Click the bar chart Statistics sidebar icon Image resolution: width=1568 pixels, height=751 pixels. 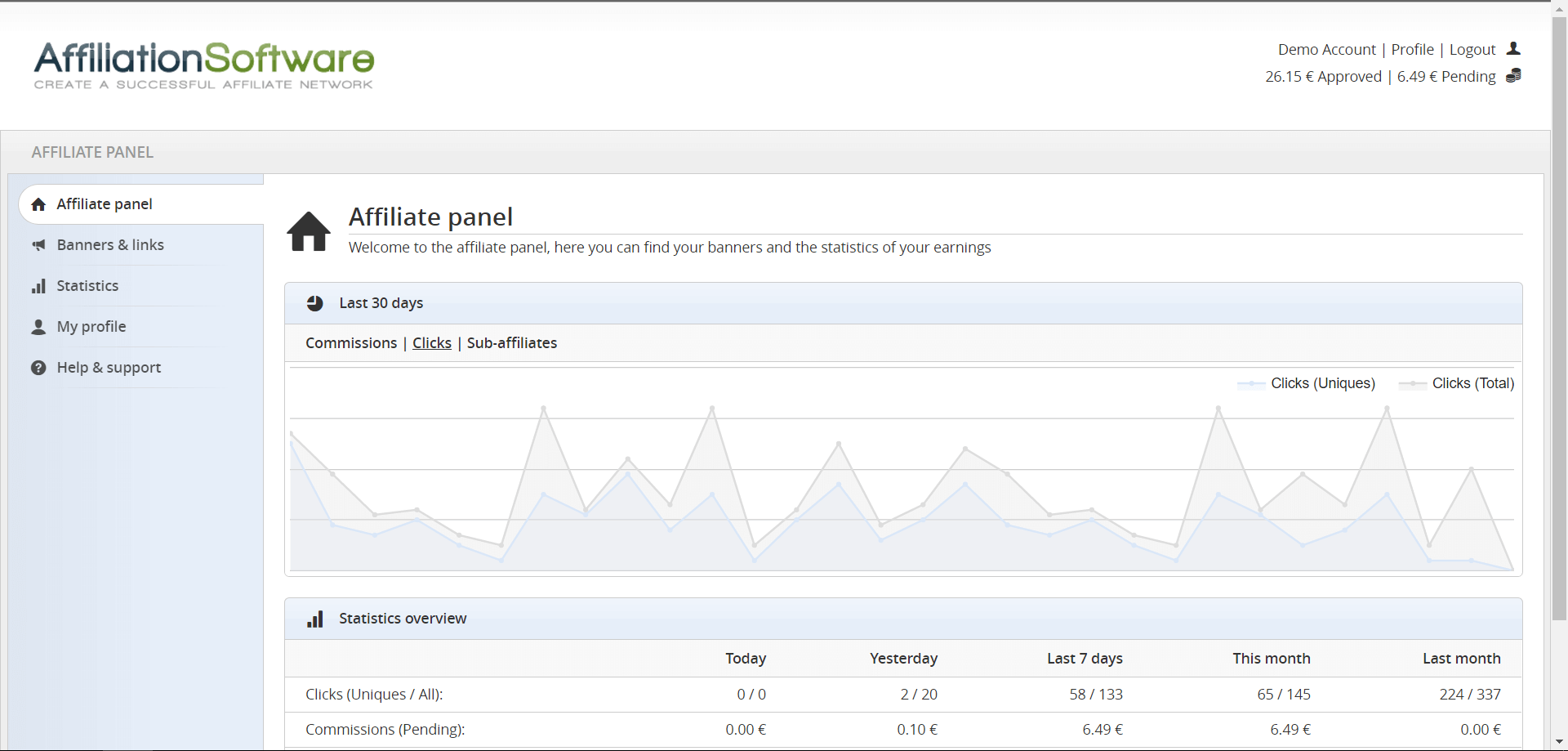tap(38, 286)
